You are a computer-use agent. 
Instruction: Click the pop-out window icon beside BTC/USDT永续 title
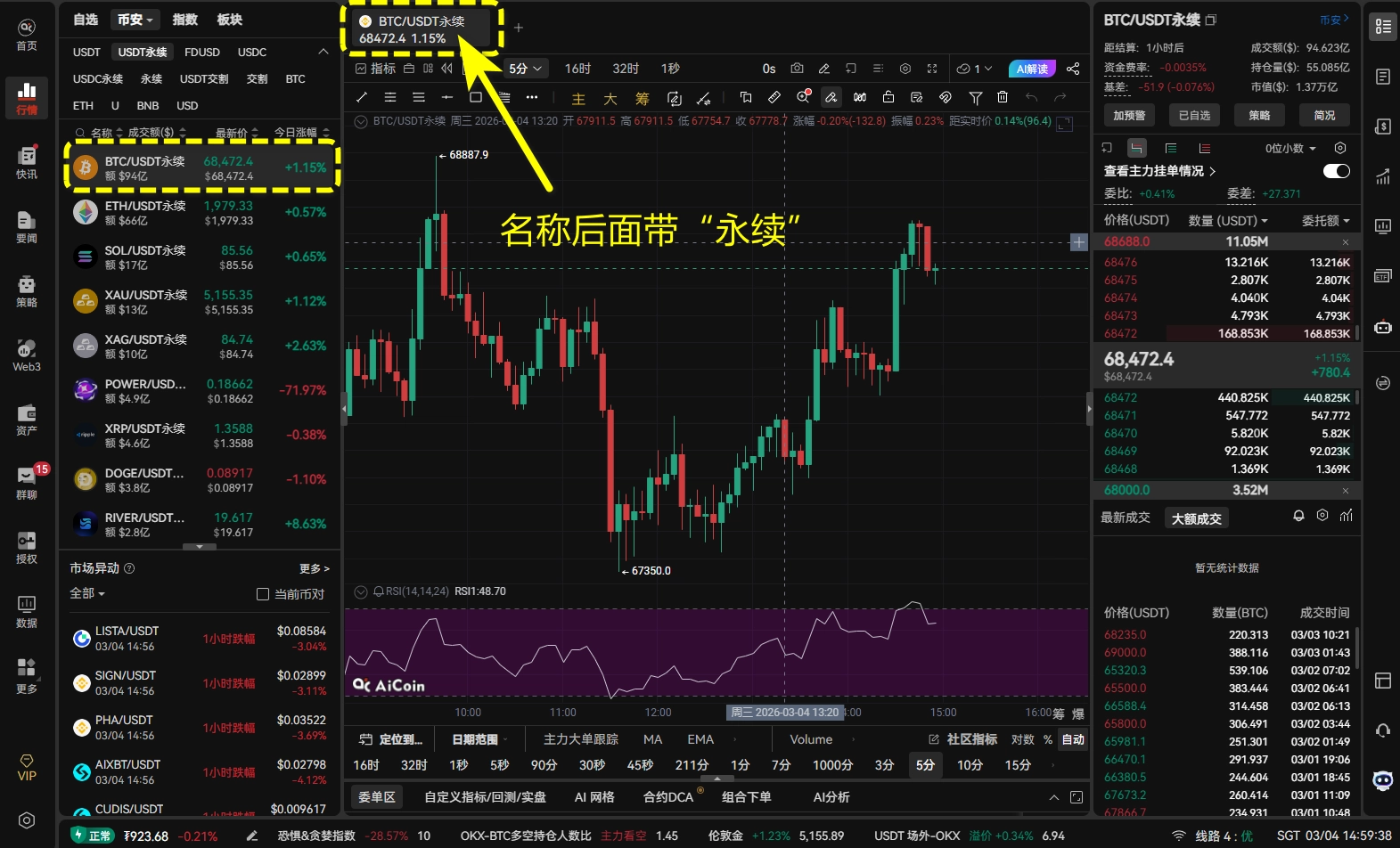(x=1210, y=20)
